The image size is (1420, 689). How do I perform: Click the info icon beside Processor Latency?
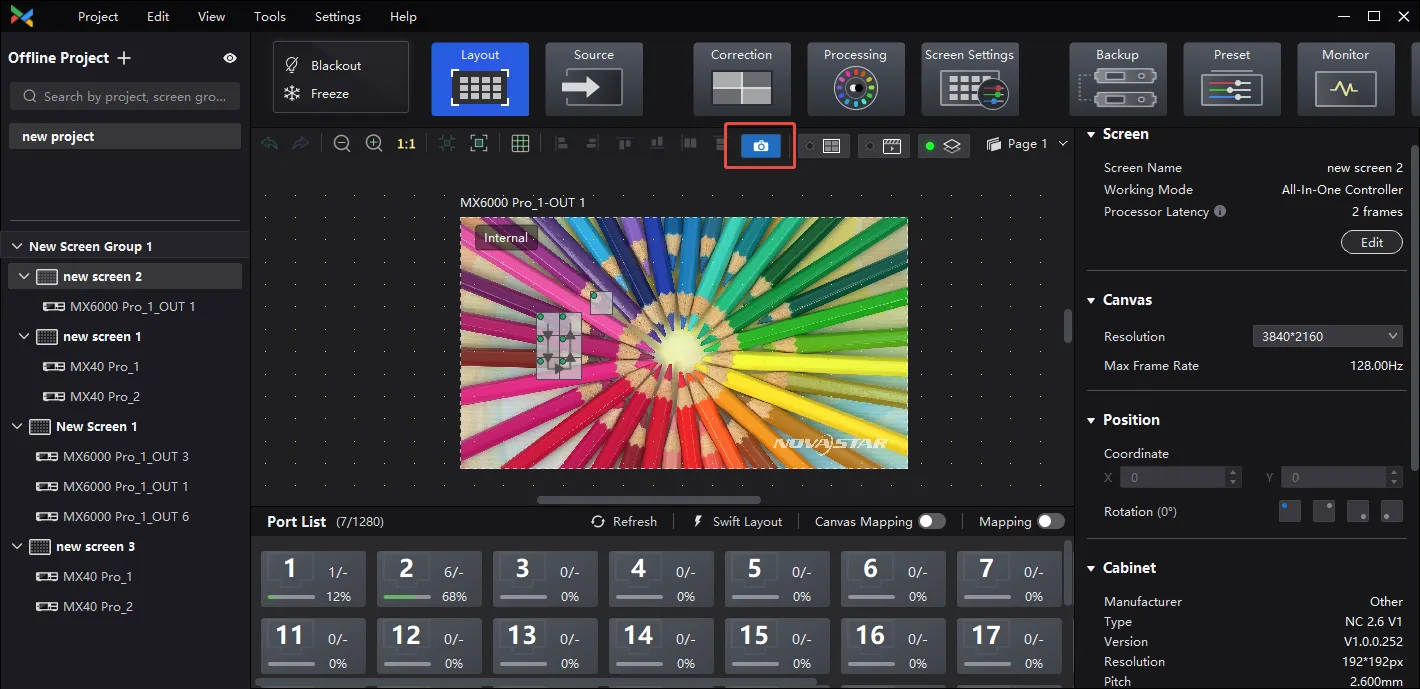(1220, 212)
